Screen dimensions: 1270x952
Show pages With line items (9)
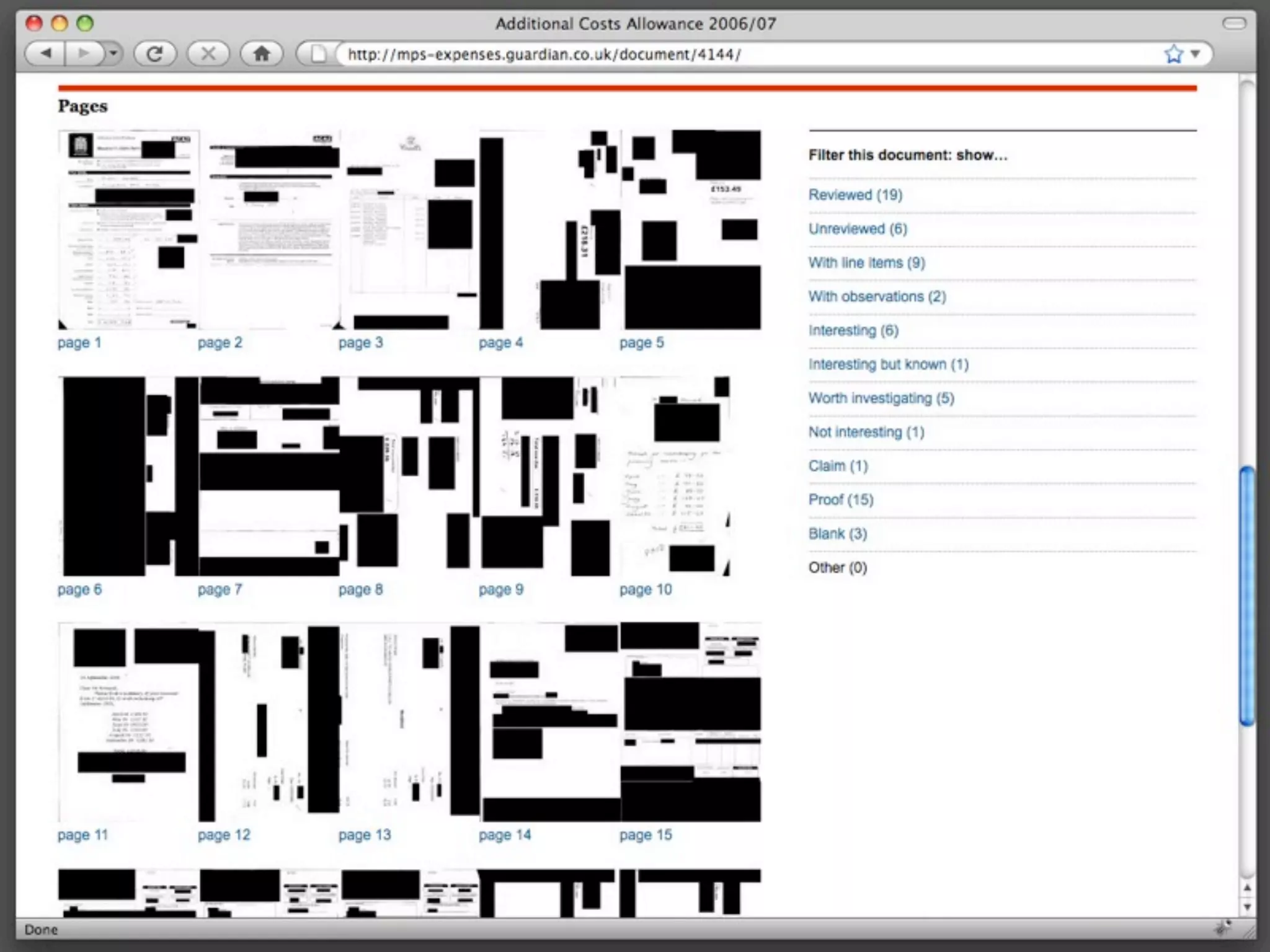(866, 263)
